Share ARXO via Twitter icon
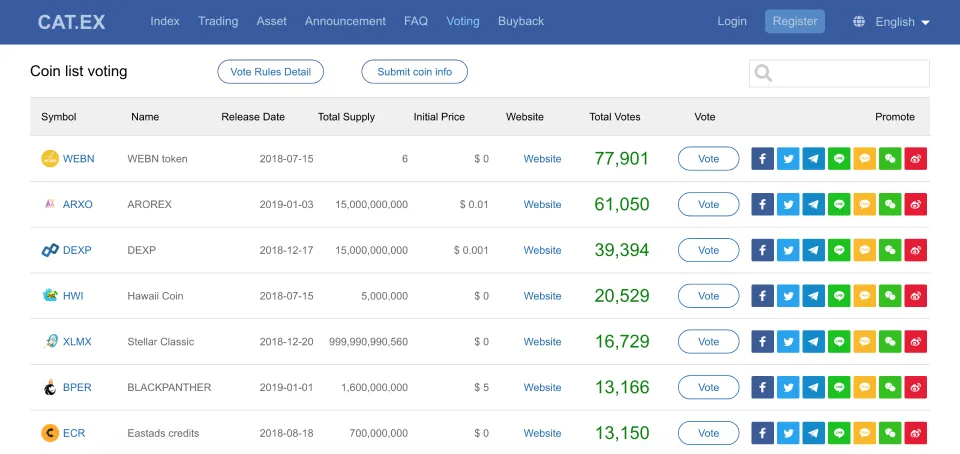 tap(788, 204)
